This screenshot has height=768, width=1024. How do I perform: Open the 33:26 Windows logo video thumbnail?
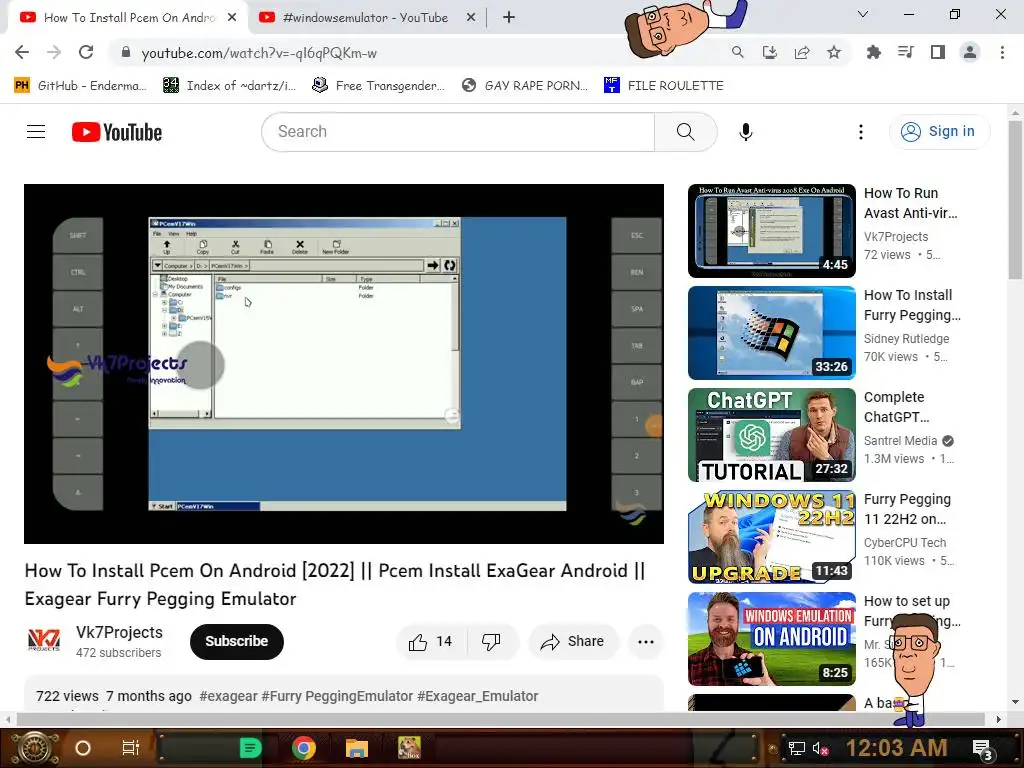[771, 333]
